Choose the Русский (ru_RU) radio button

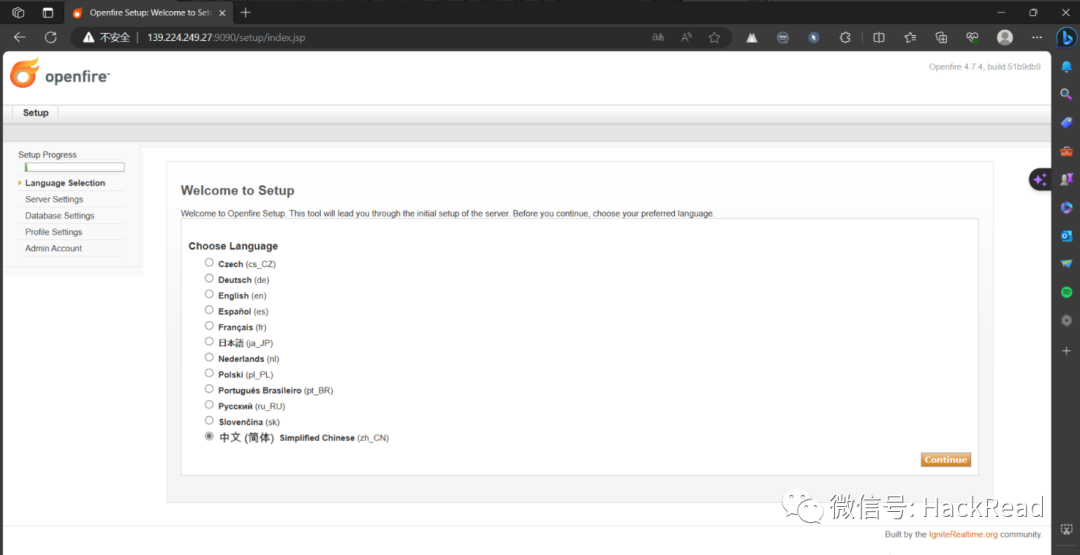tap(209, 405)
